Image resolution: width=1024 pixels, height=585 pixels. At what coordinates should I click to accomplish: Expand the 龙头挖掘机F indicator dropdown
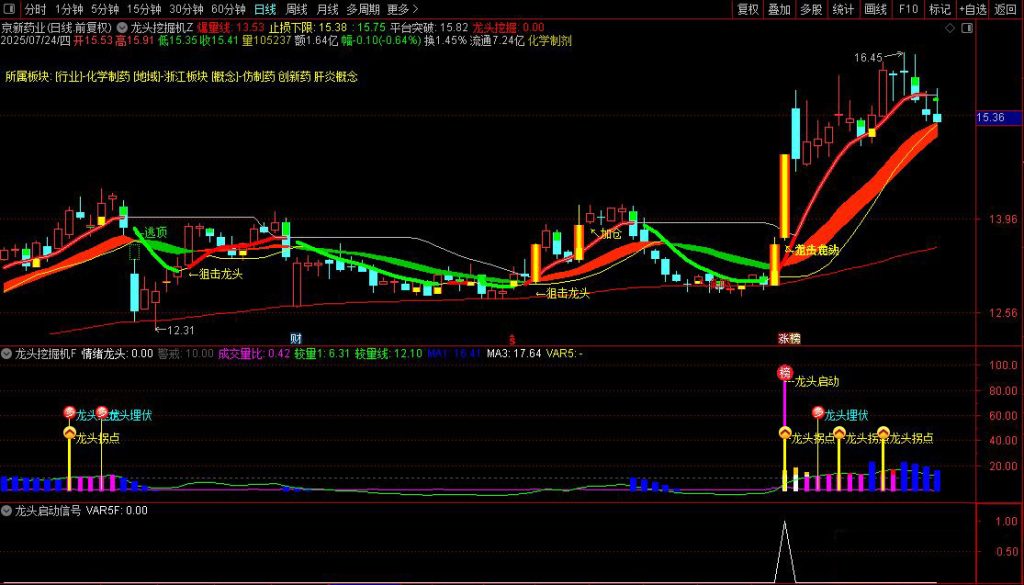click(x=6, y=353)
